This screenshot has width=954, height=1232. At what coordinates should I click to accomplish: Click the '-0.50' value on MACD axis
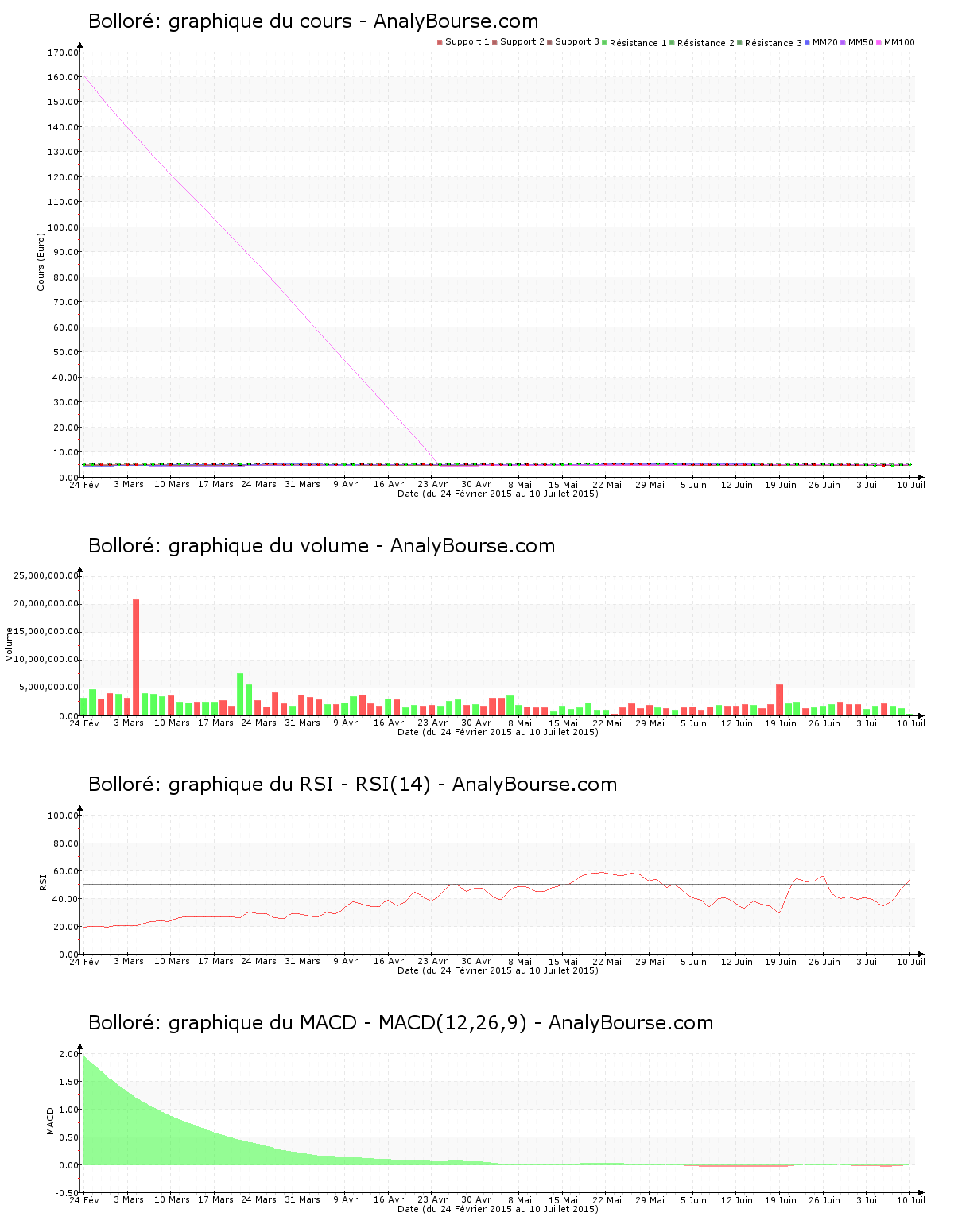point(67,1193)
